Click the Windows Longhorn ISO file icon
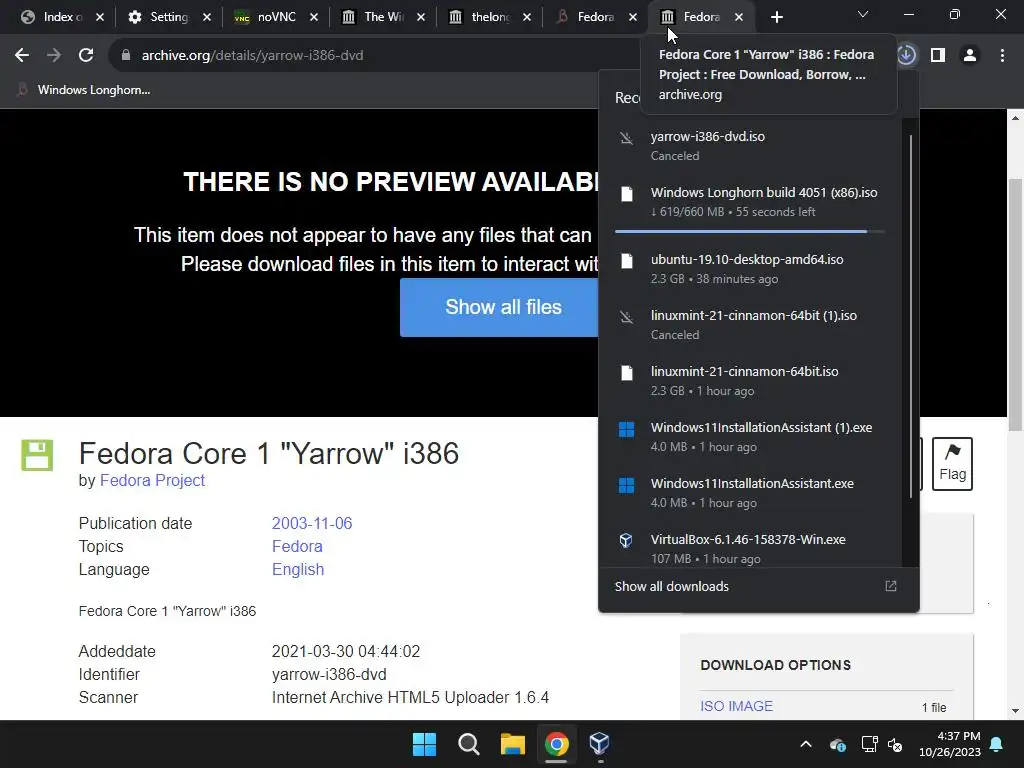The width and height of the screenshot is (1024, 768). (626, 194)
